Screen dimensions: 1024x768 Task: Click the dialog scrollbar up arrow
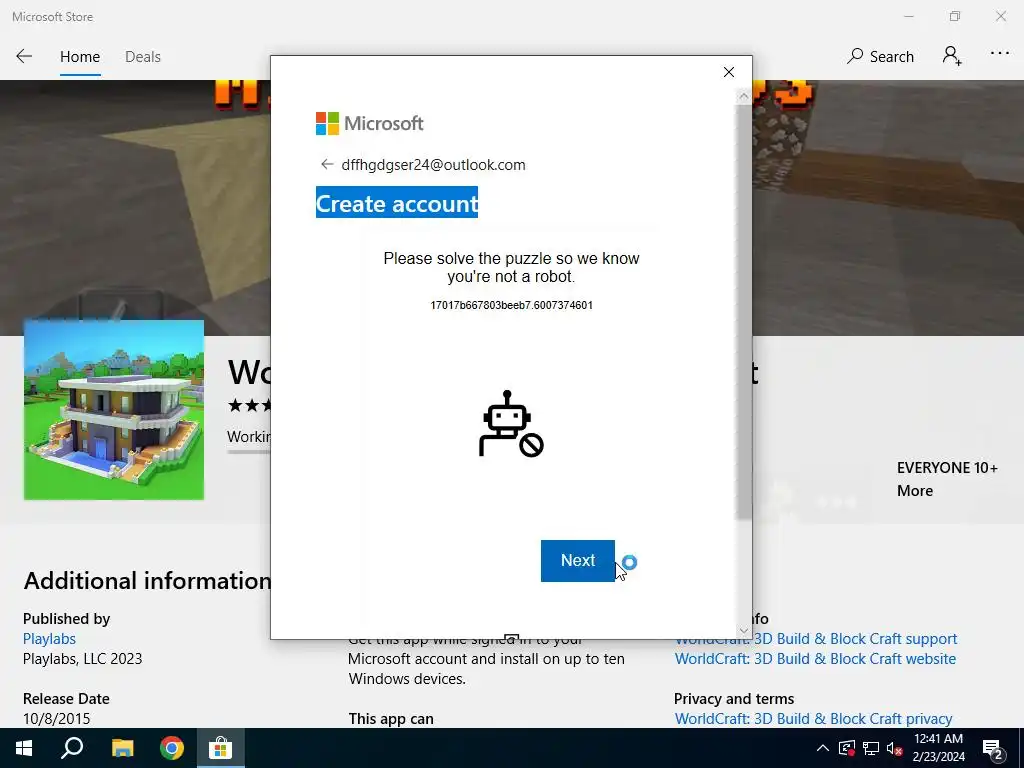click(744, 97)
